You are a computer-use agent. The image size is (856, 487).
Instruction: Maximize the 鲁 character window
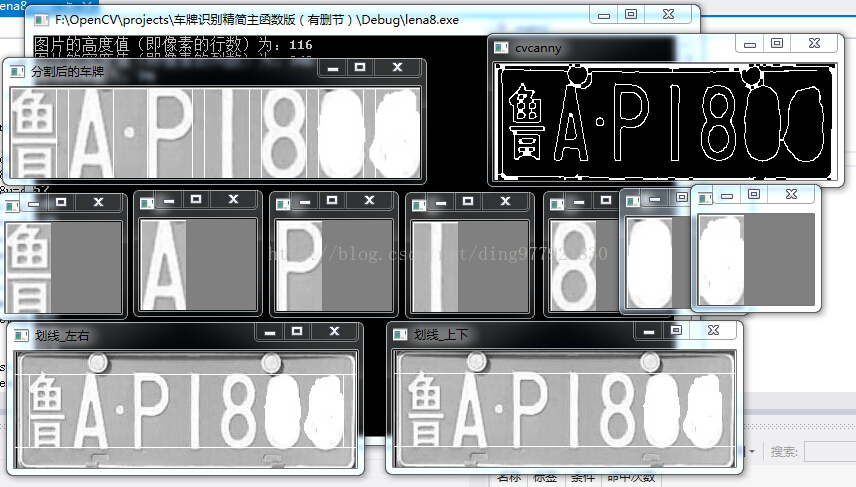tap(61, 202)
